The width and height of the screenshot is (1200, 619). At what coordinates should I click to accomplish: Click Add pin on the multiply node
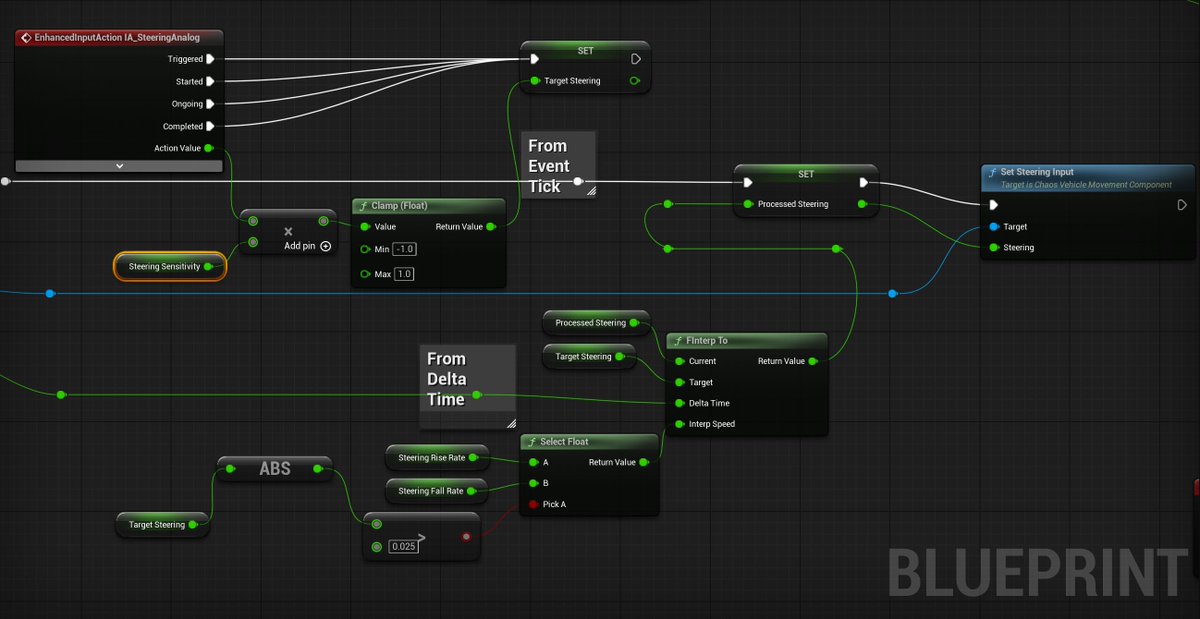(x=308, y=246)
